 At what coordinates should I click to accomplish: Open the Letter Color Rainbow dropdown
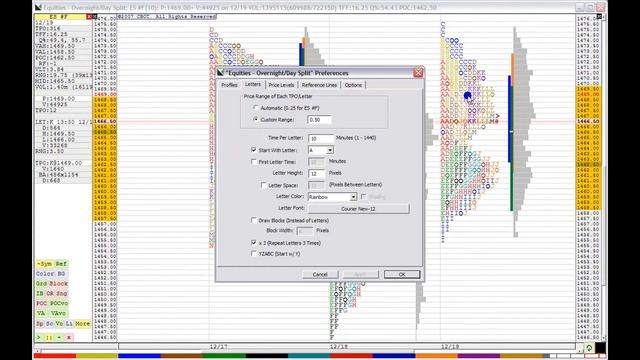pyautogui.click(x=353, y=197)
